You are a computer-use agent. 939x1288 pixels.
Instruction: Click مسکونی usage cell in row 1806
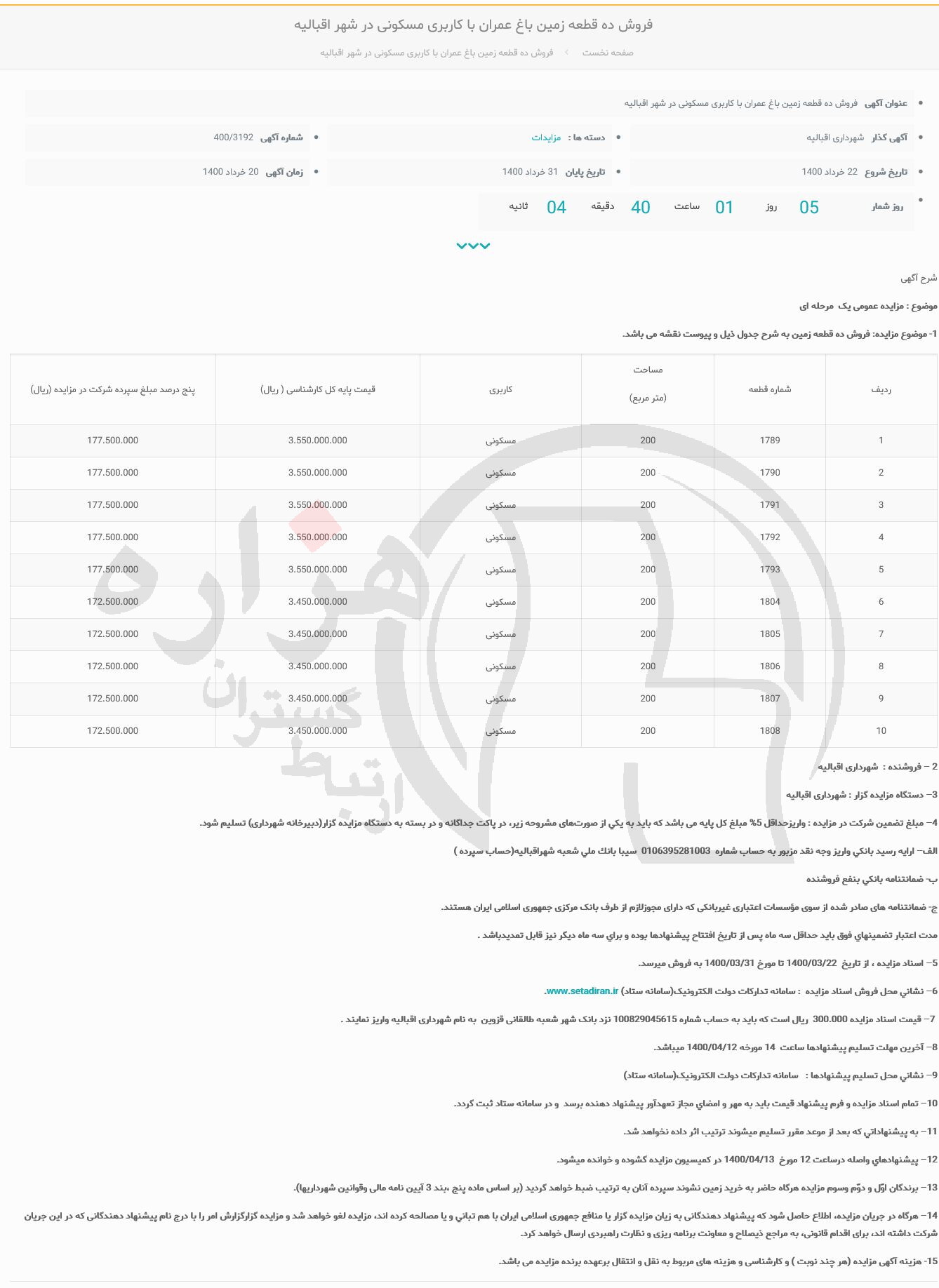pyautogui.click(x=500, y=666)
